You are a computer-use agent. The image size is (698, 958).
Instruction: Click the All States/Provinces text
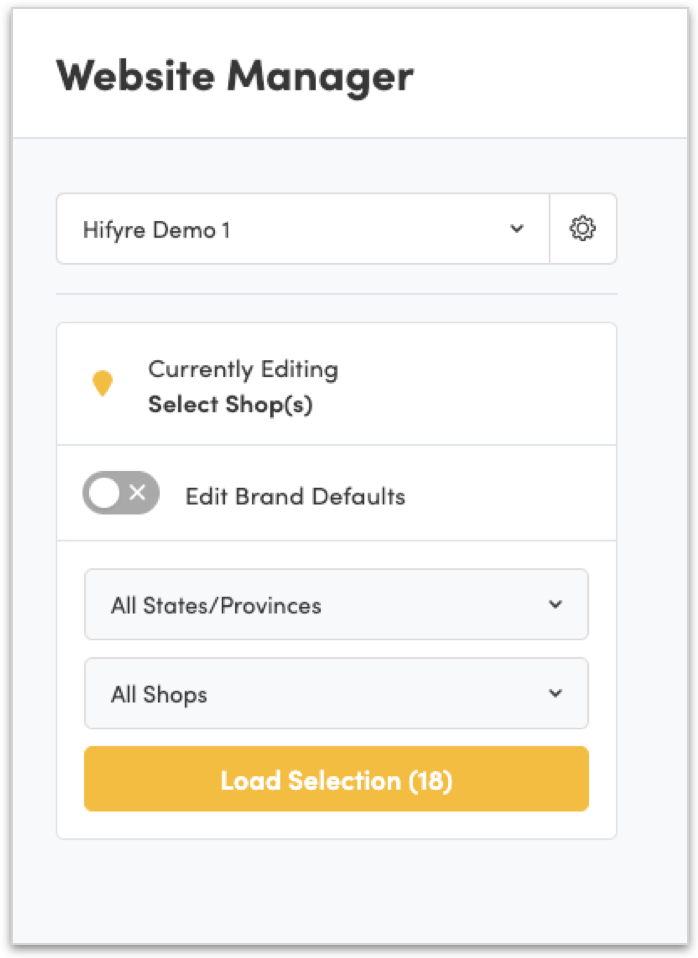coord(216,606)
